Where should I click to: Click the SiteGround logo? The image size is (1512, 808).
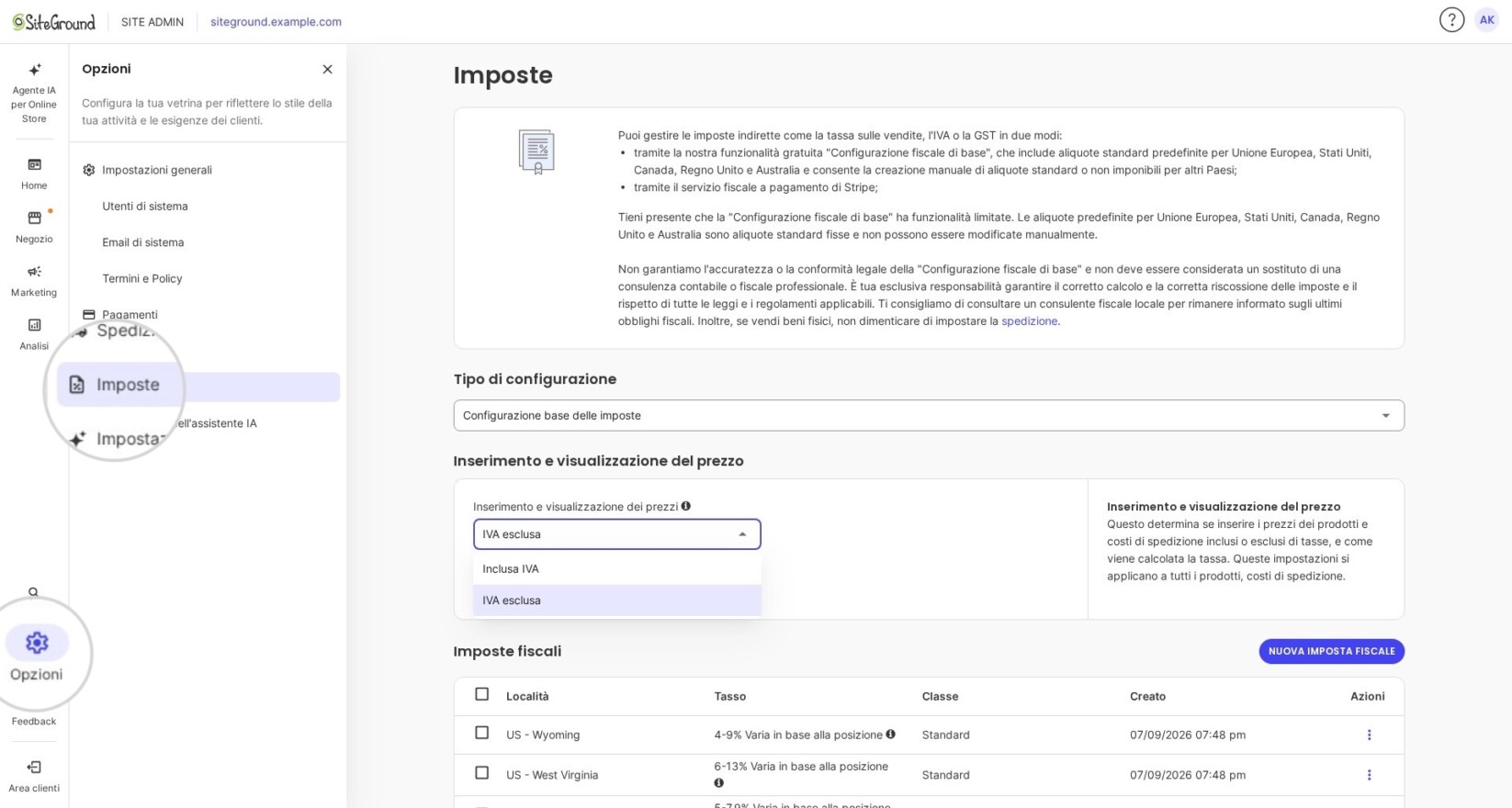point(53,22)
